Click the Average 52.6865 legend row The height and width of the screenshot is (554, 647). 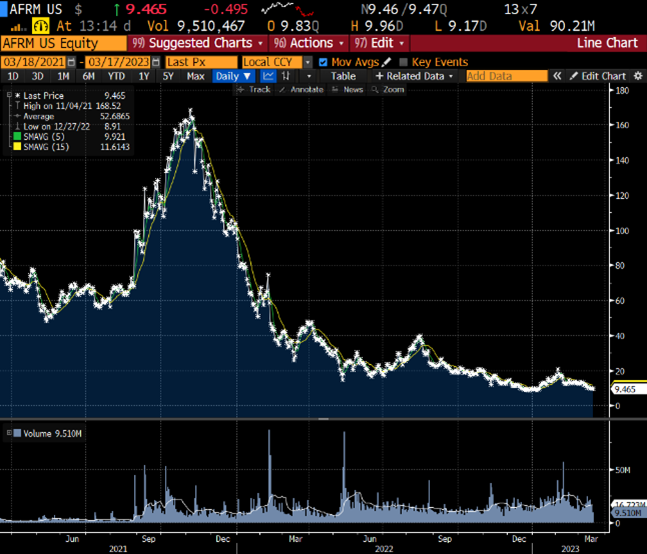(72, 116)
